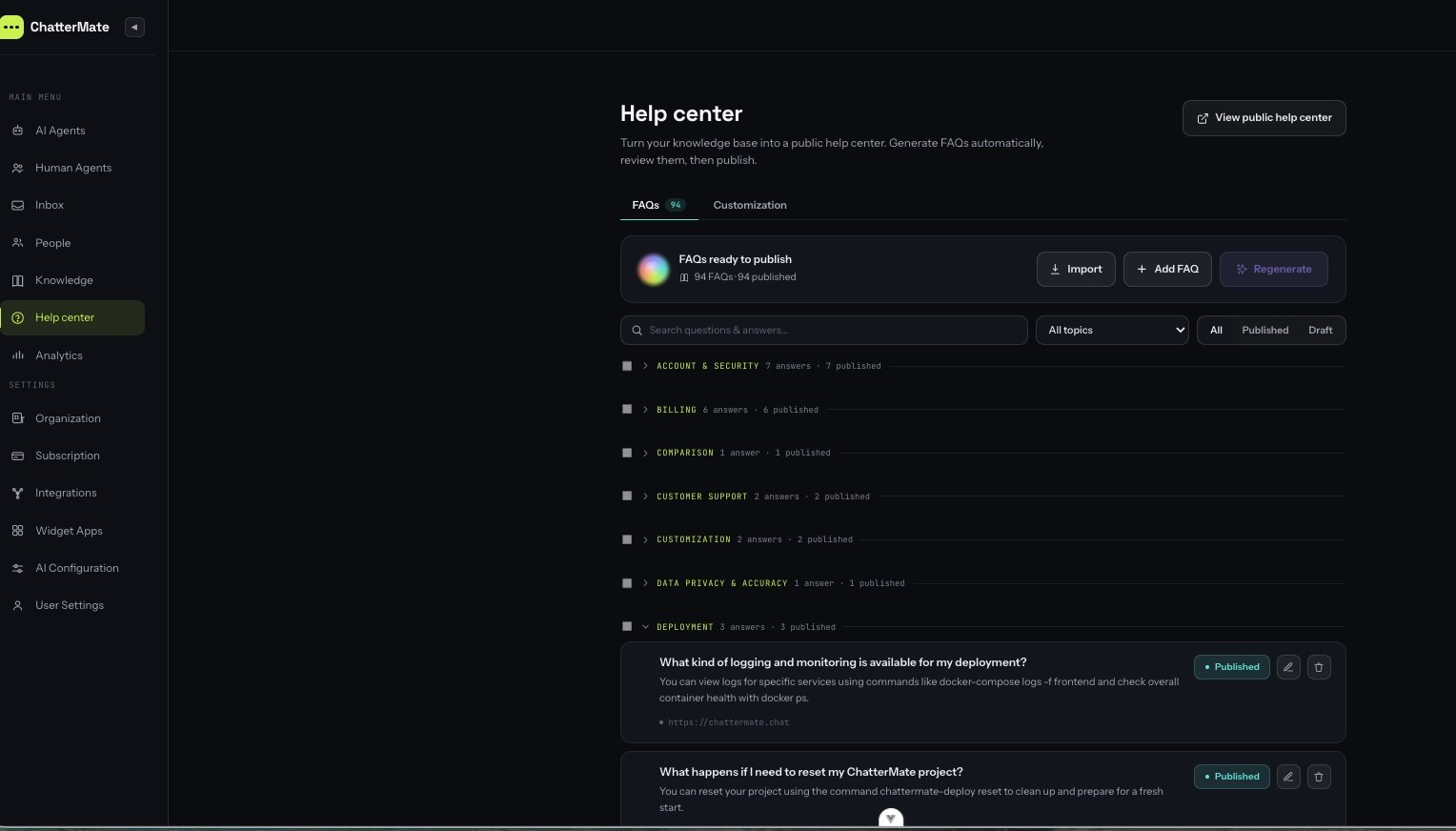This screenshot has width=1456, height=831.
Task: Click Published status on logging FAQ
Action: (1231, 667)
